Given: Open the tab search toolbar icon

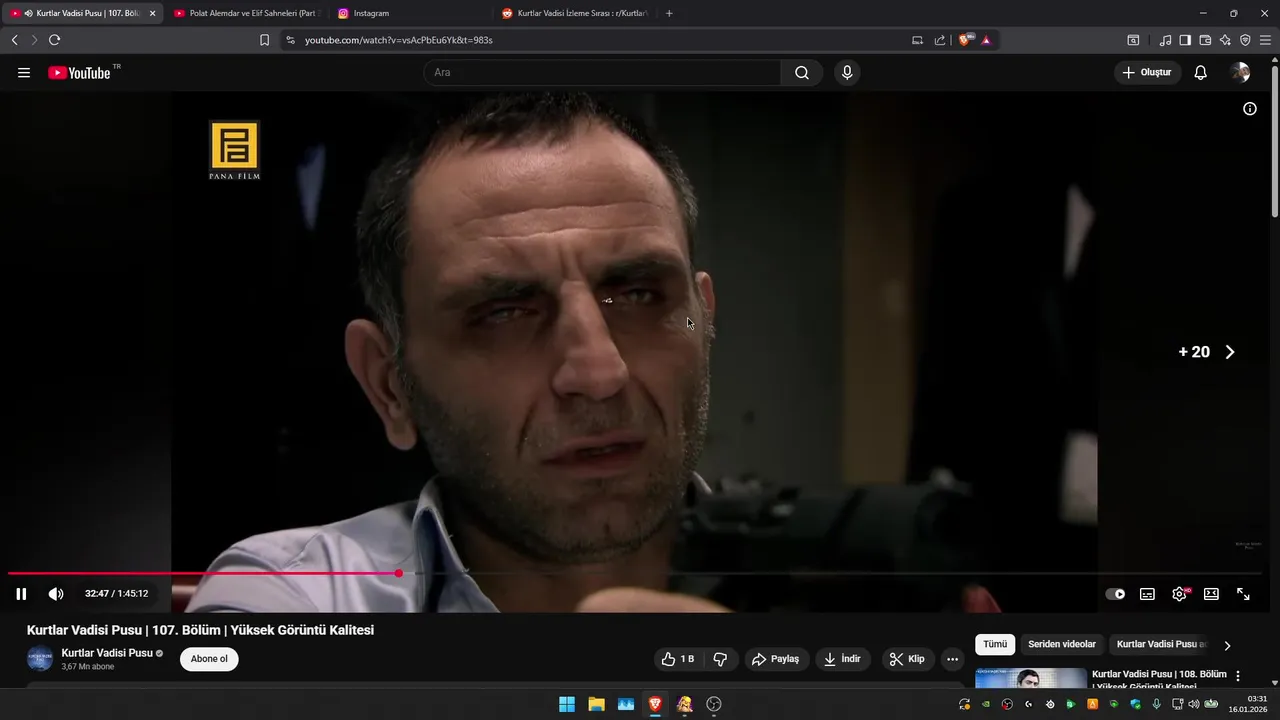Looking at the screenshot, I should (1133, 40).
